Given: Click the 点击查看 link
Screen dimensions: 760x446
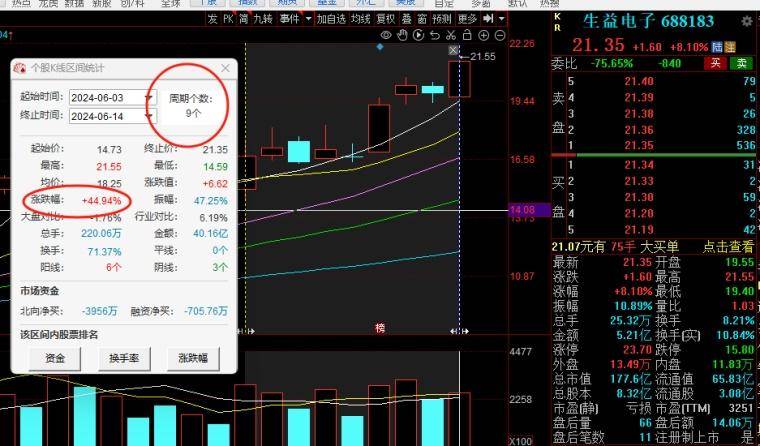Looking at the screenshot, I should pos(728,247).
